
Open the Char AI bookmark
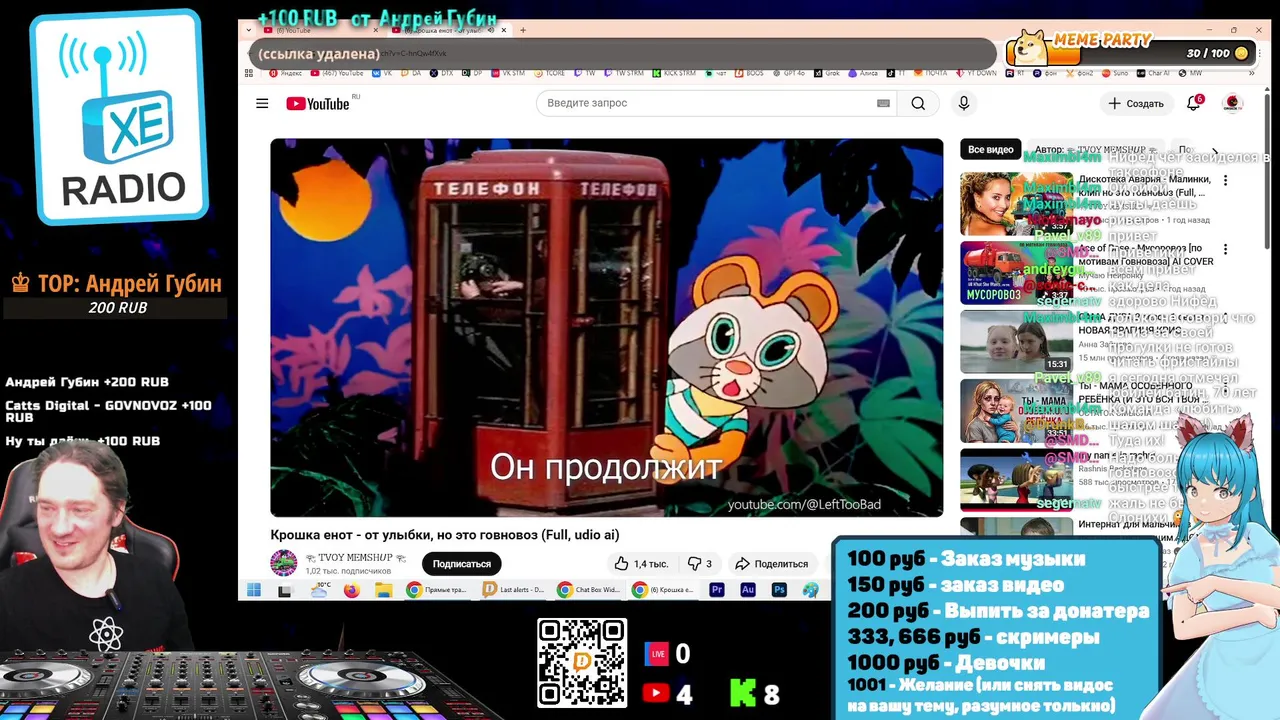click(1154, 73)
